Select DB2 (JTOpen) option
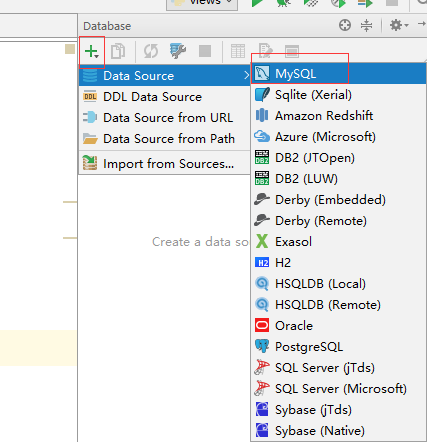This screenshot has height=442, width=427. coord(338,158)
